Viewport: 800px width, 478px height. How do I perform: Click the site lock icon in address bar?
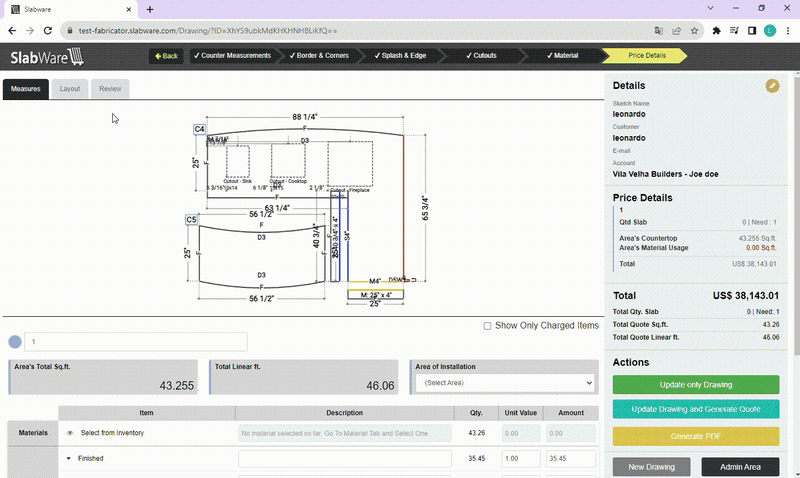click(x=70, y=31)
